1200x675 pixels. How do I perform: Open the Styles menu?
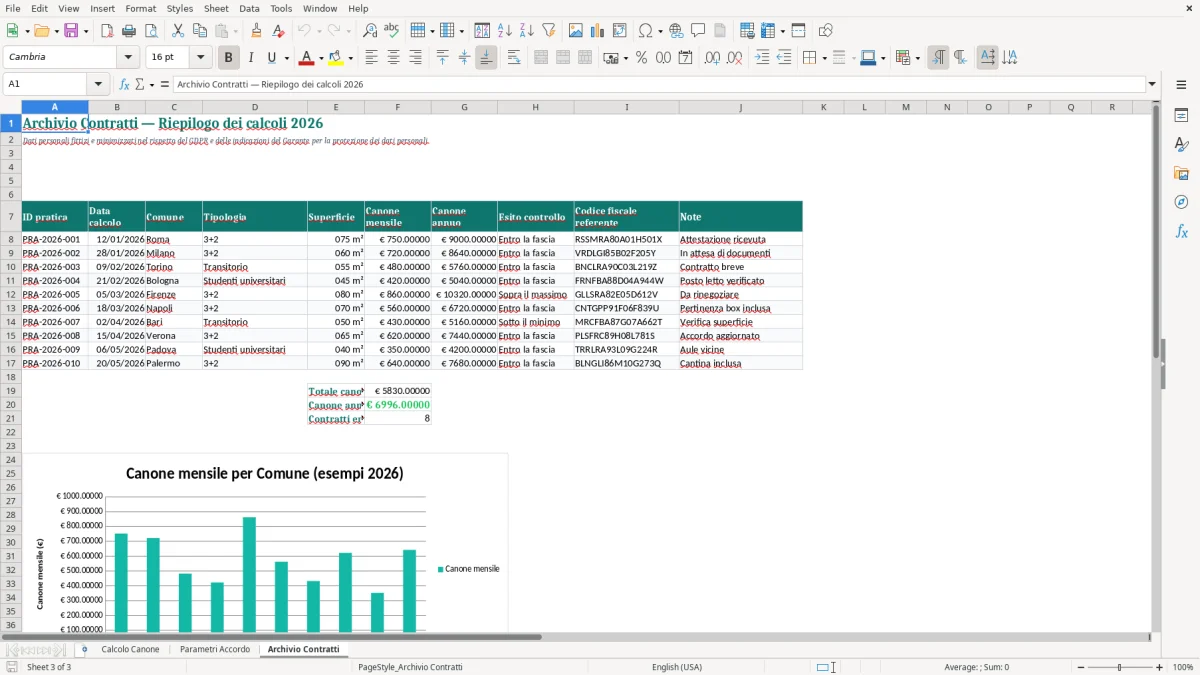click(180, 8)
